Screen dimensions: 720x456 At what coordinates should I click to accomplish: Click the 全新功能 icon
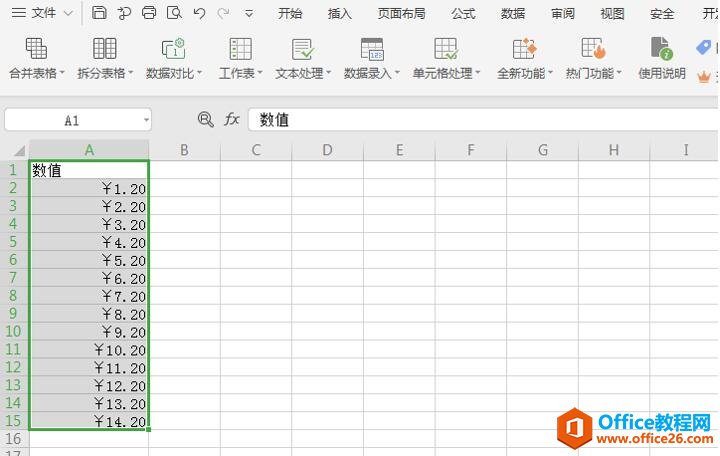coord(524,48)
